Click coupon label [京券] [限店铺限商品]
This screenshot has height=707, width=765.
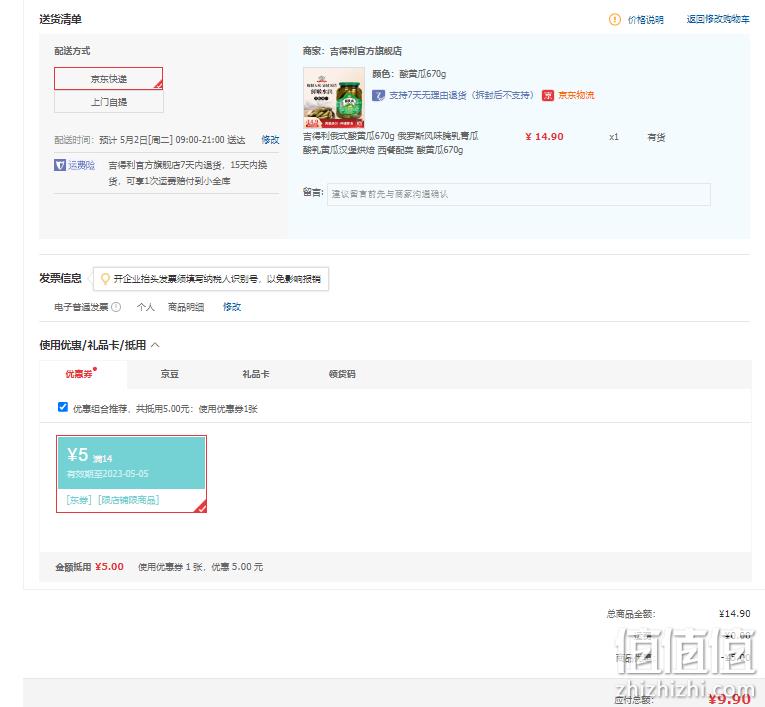113,500
